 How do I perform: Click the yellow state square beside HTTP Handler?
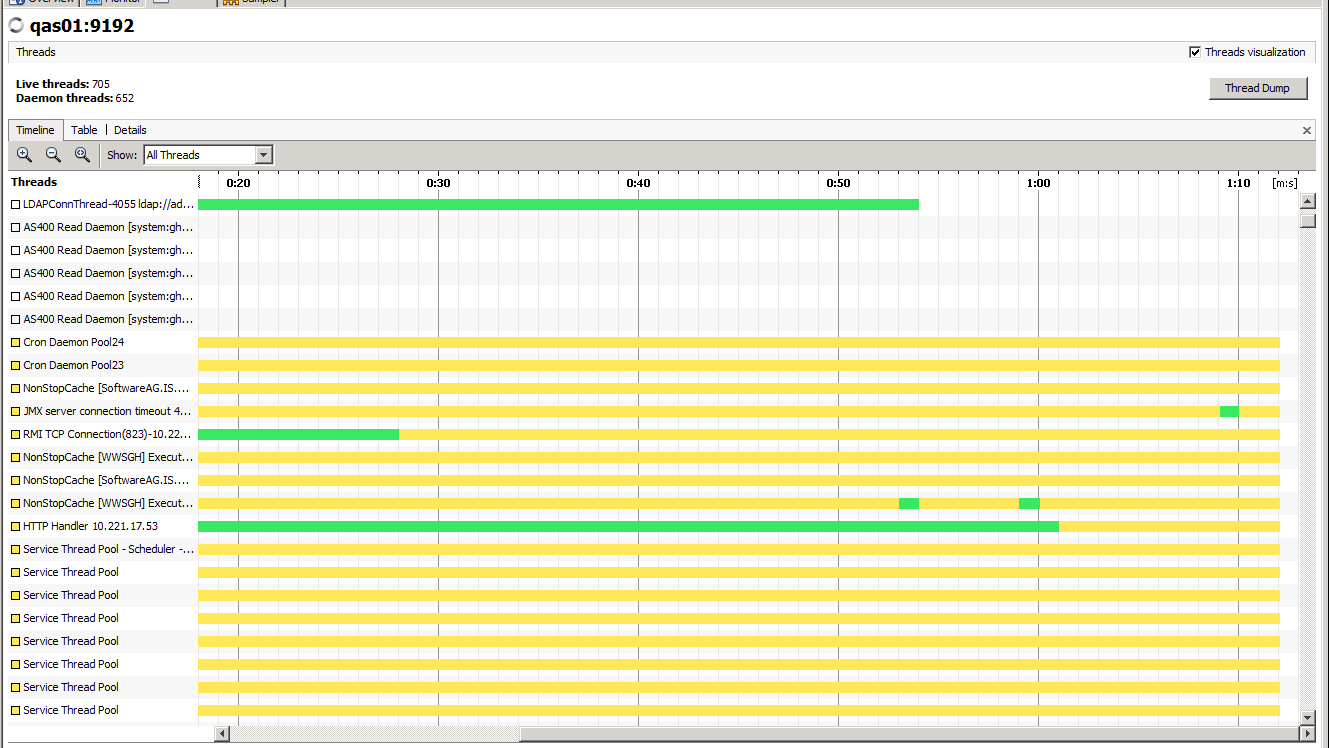pos(15,526)
